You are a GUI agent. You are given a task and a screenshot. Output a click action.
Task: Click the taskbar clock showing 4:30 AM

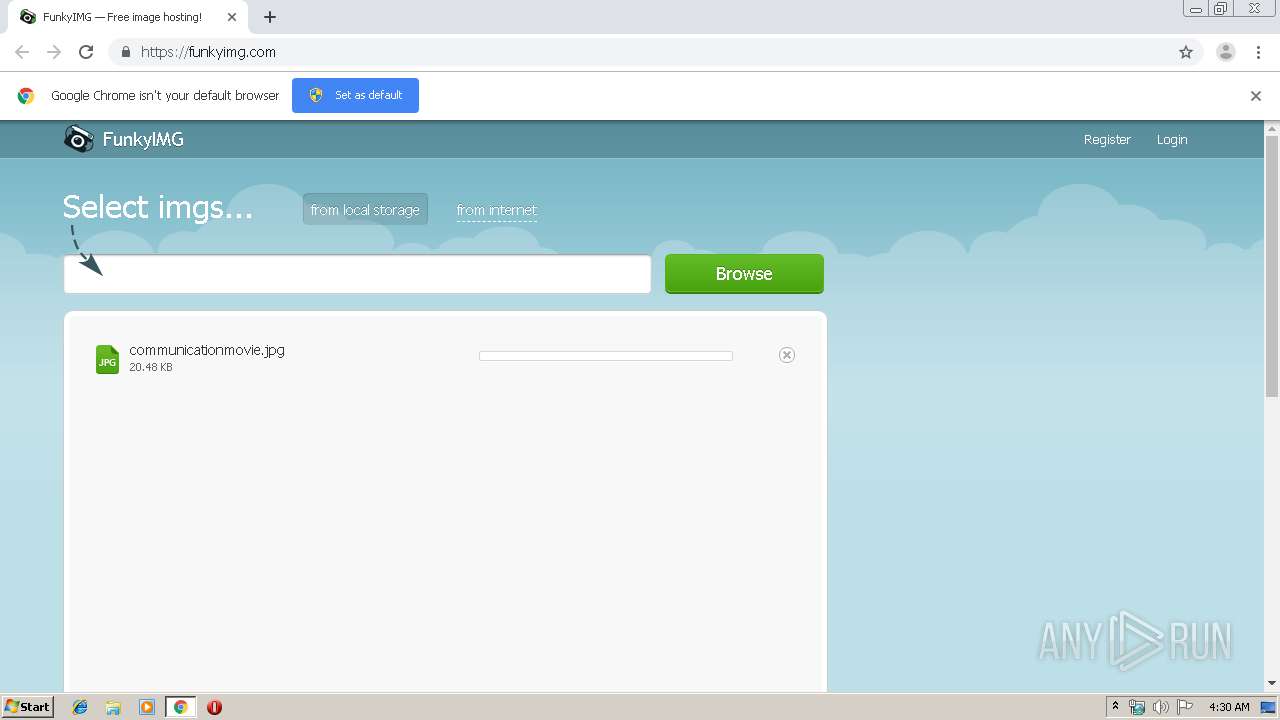tap(1229, 707)
